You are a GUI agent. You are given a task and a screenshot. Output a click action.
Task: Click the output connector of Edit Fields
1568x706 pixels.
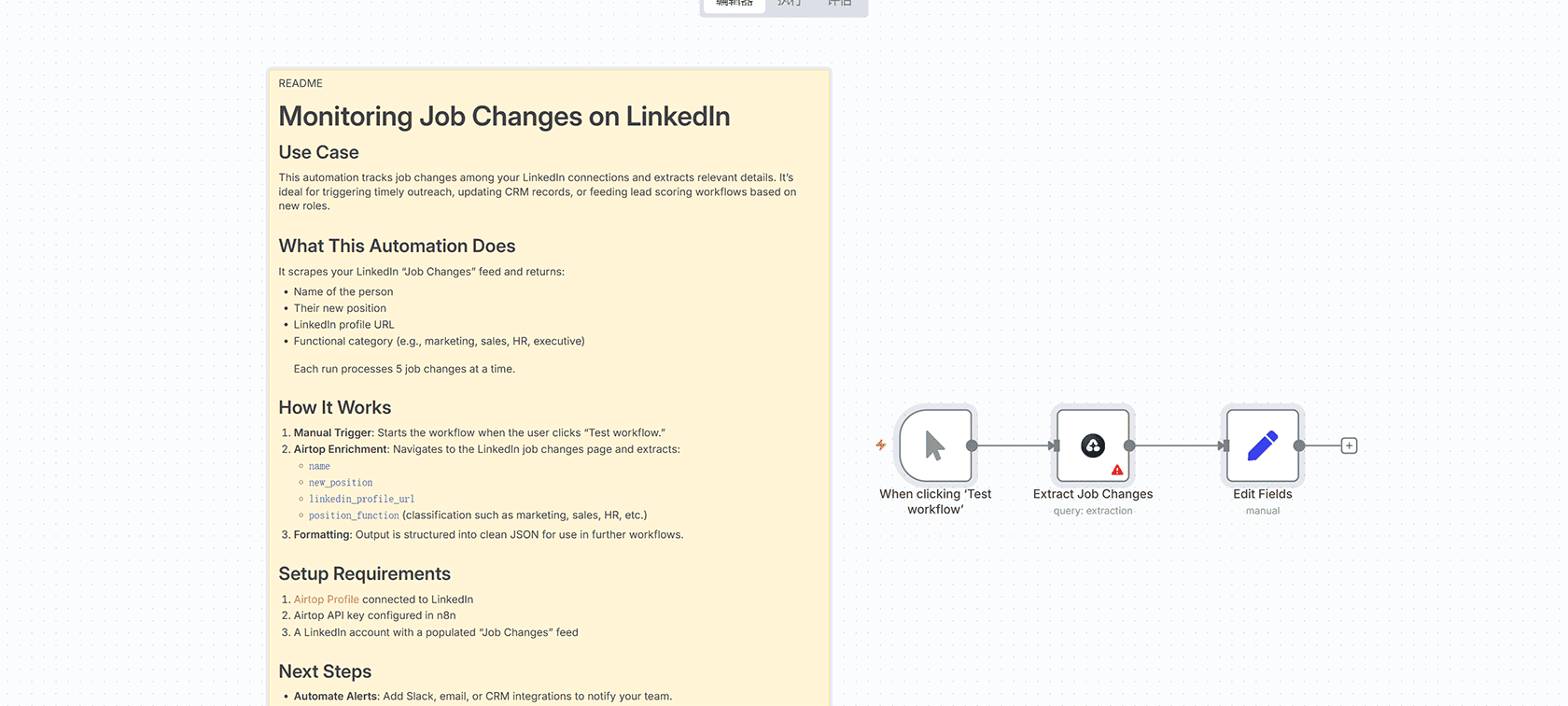point(1299,445)
